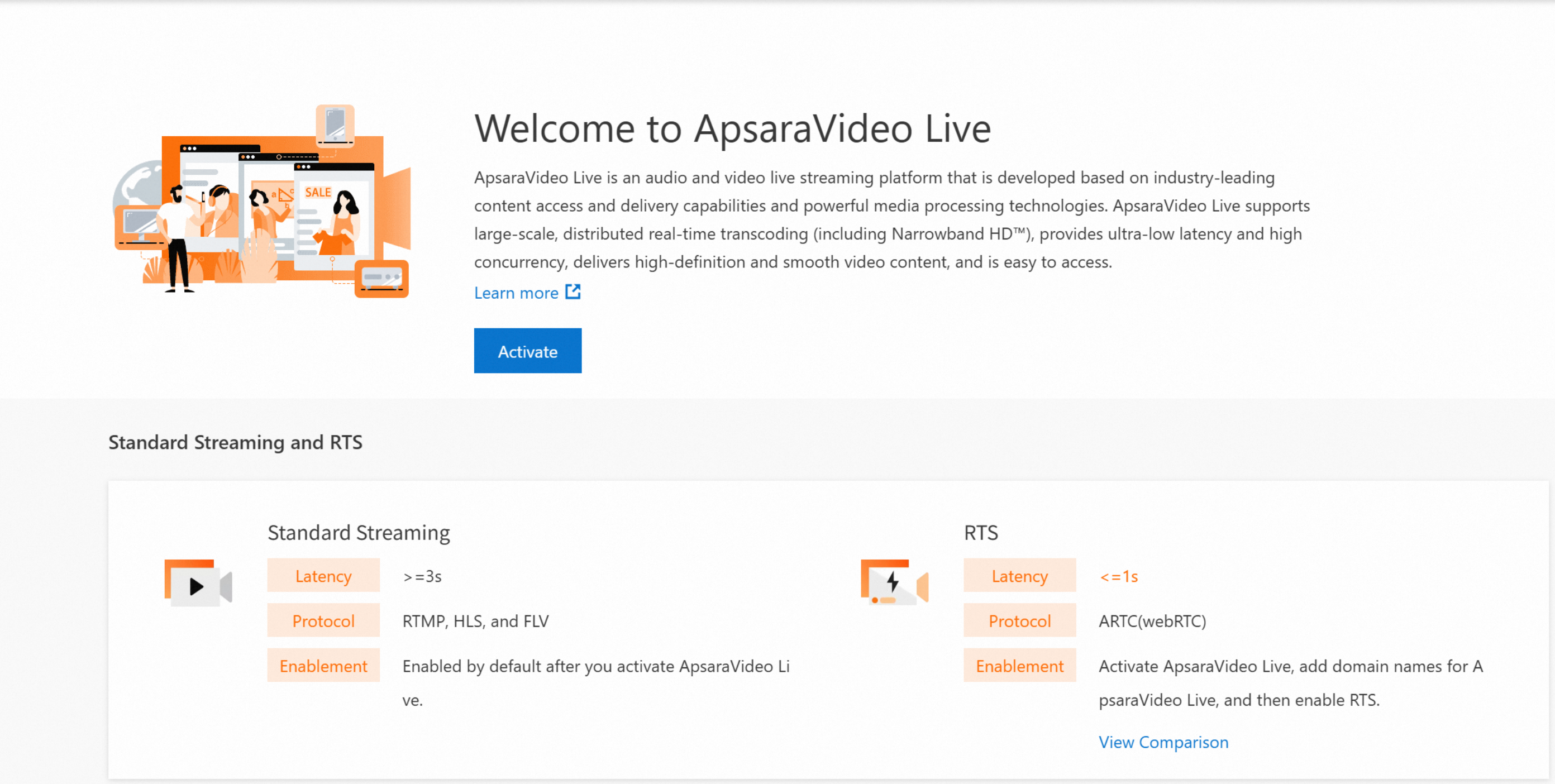The height and width of the screenshot is (784, 1555).
Task: Click the Latency tag under RTS
Action: (x=1019, y=575)
